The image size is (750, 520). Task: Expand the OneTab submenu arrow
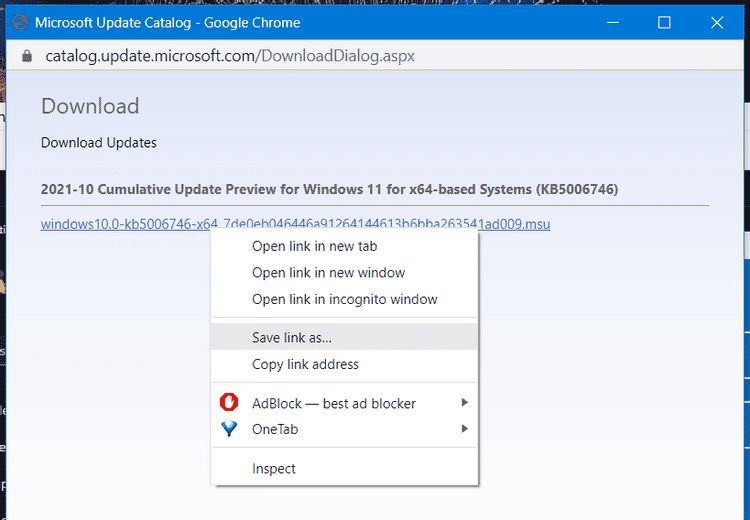click(x=464, y=429)
